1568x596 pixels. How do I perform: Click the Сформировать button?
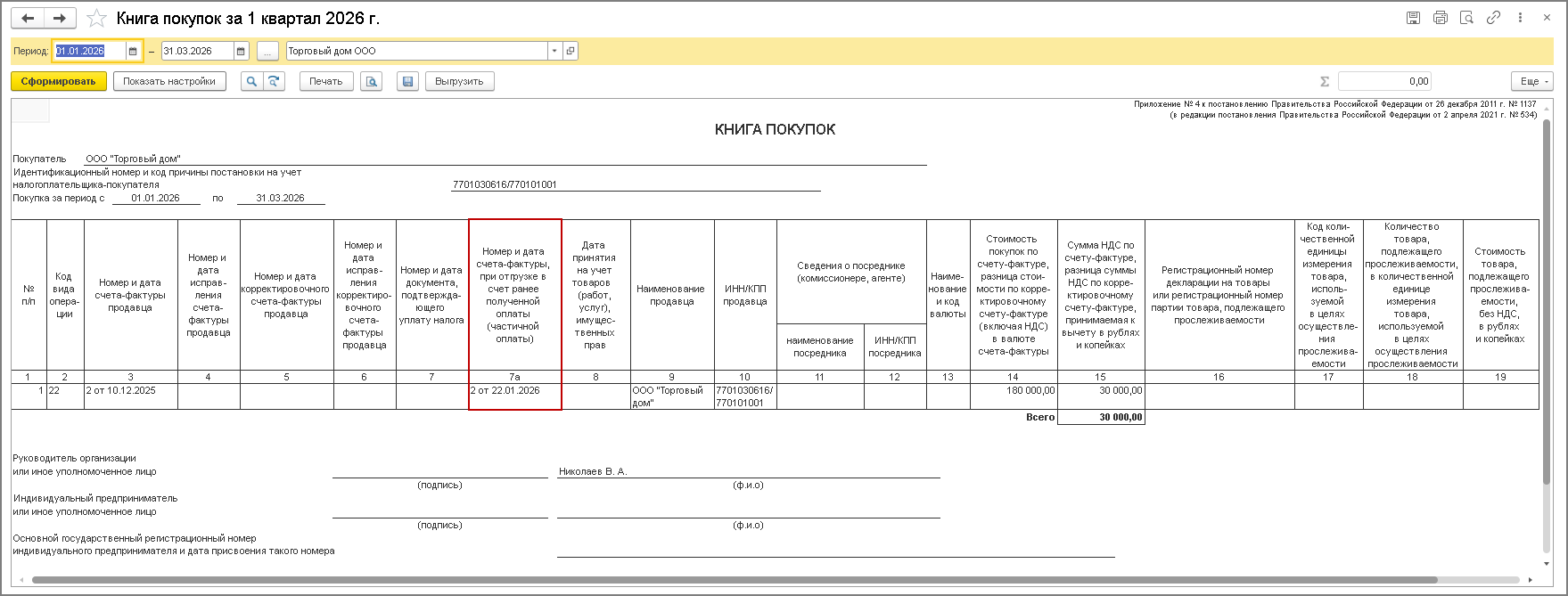(x=59, y=81)
